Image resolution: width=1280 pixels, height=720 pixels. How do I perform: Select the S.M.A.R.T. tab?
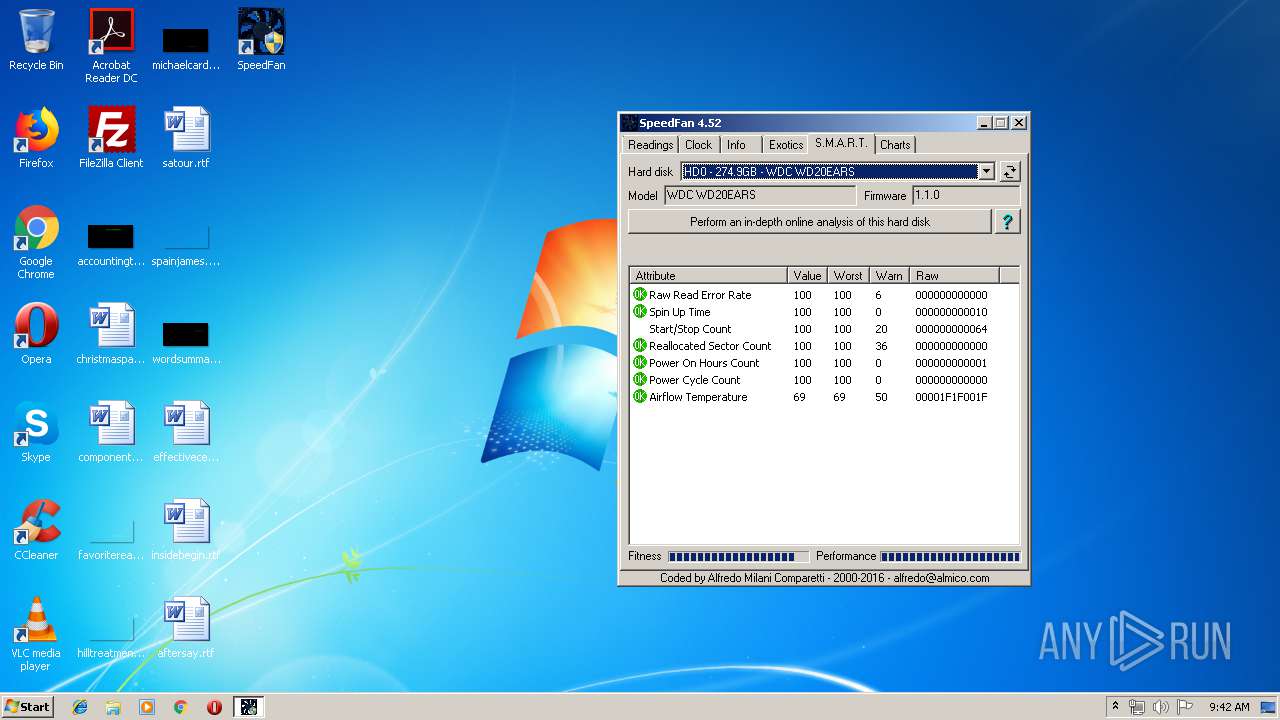click(841, 143)
